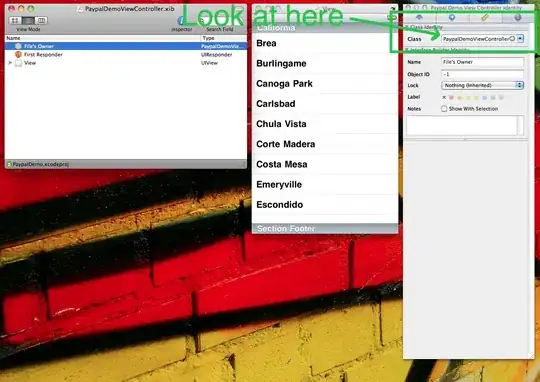Select the File's Owner row
This screenshot has width=540, height=382.
click(x=126, y=46)
